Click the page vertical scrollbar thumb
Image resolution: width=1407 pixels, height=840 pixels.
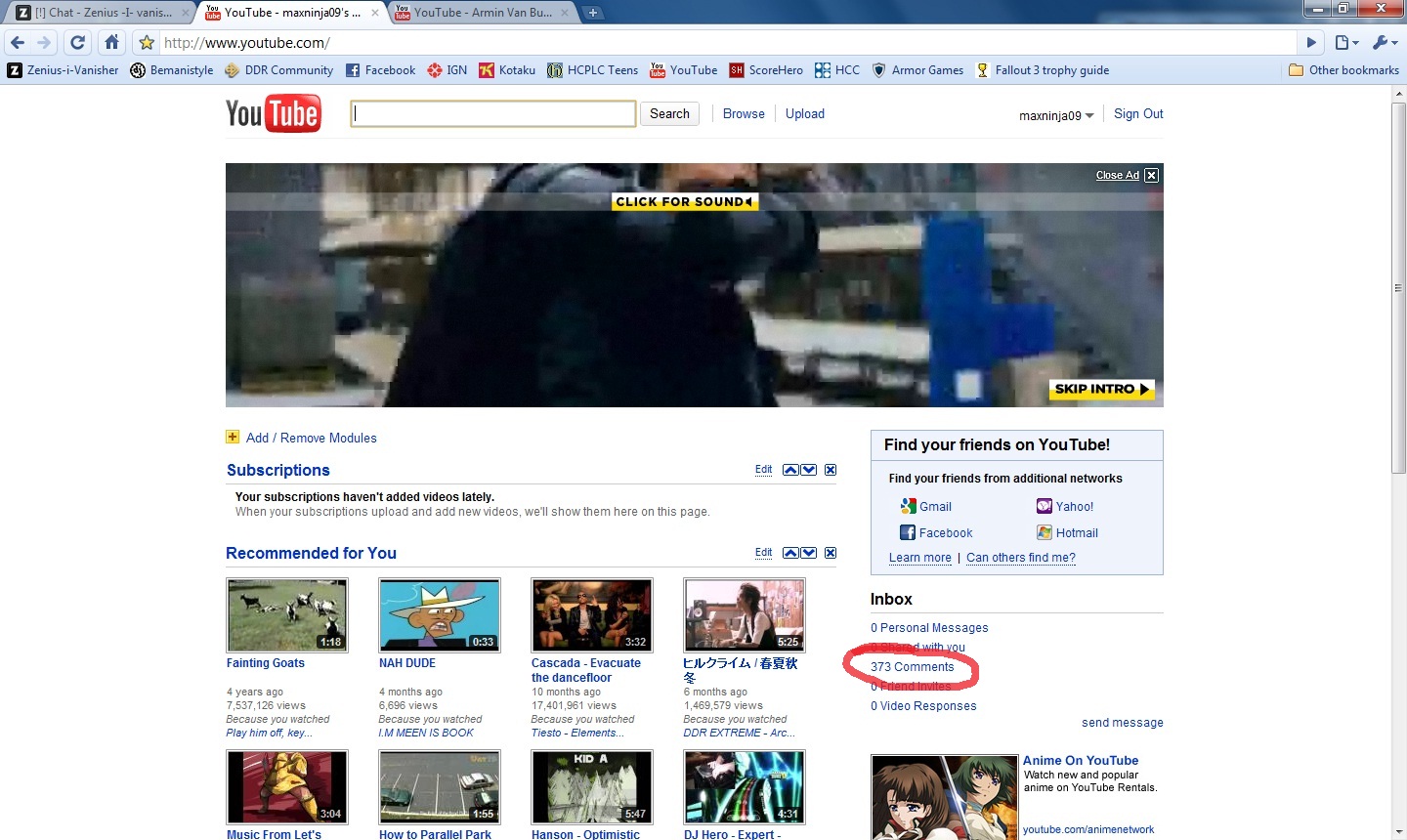point(1398,288)
